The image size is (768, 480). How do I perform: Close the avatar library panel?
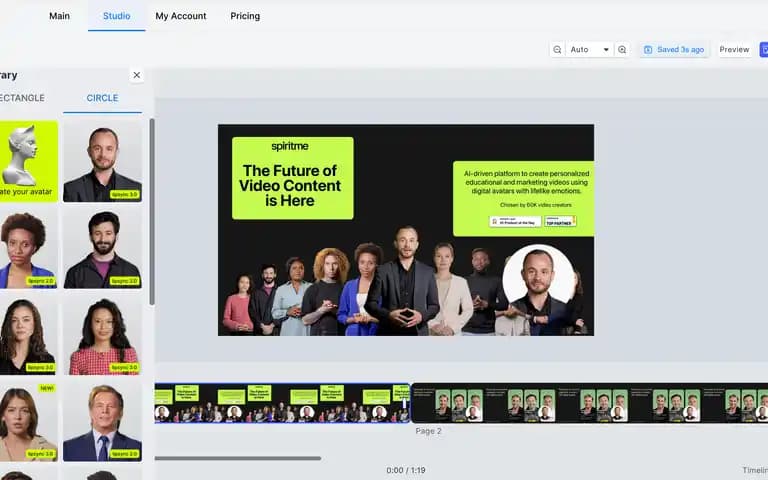coord(137,75)
